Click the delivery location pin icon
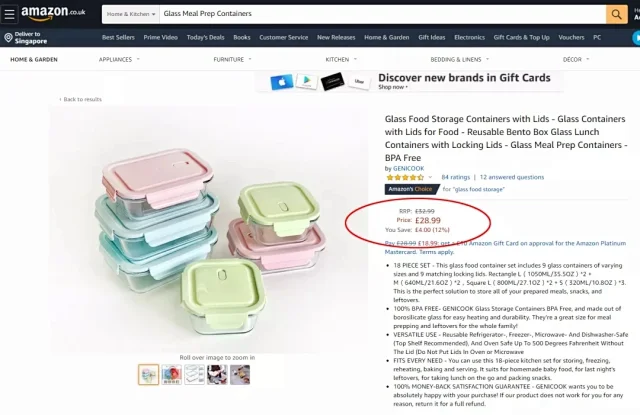Viewport: 640px width, 415px height. pyautogui.click(x=8, y=38)
